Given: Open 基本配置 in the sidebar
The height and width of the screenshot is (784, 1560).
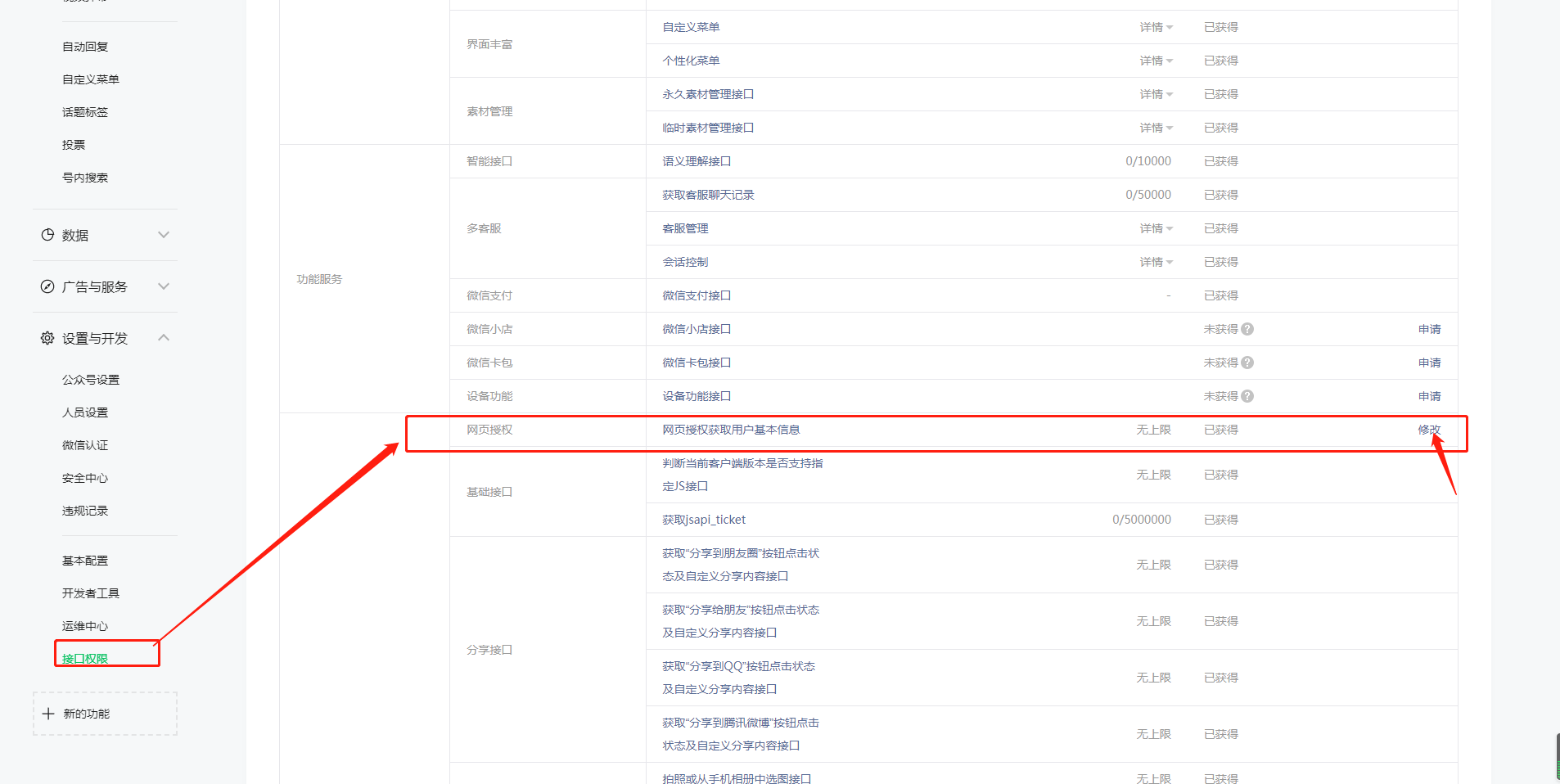Looking at the screenshot, I should [85, 561].
